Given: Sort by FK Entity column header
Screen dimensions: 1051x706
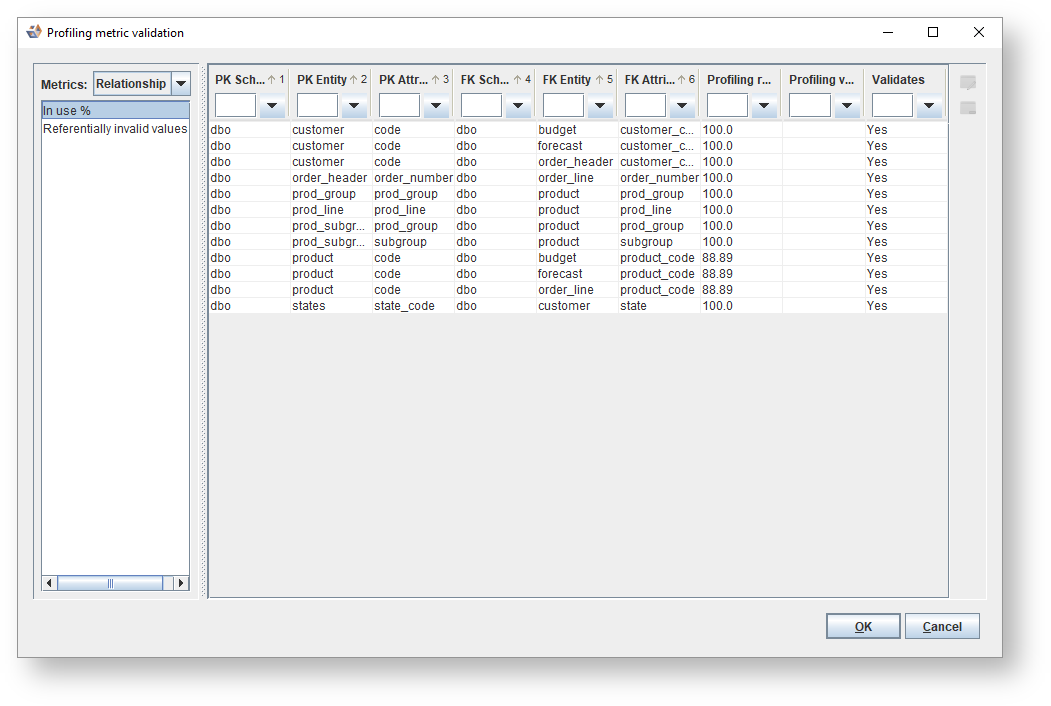Looking at the screenshot, I should click(577, 80).
